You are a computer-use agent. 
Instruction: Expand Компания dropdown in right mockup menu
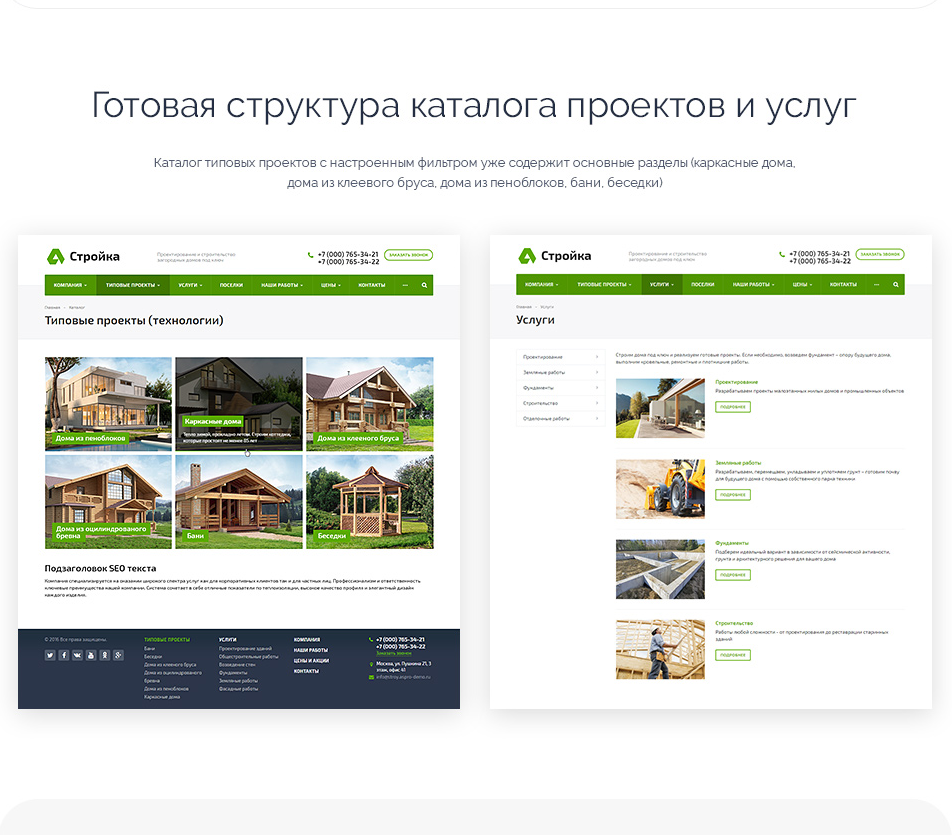[x=542, y=284]
